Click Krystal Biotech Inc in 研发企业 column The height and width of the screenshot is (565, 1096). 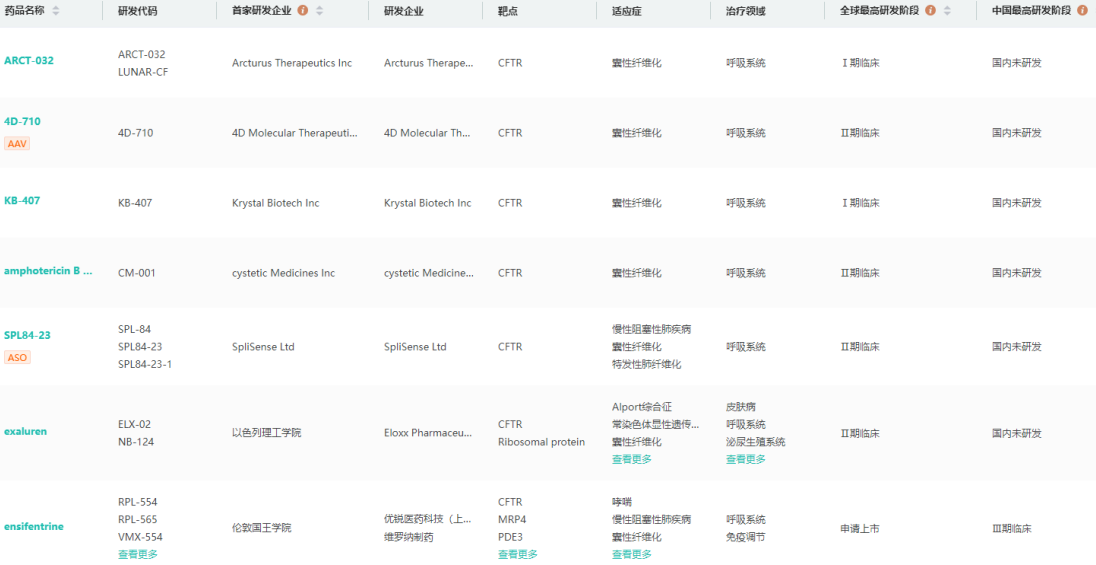pyautogui.click(x=428, y=203)
